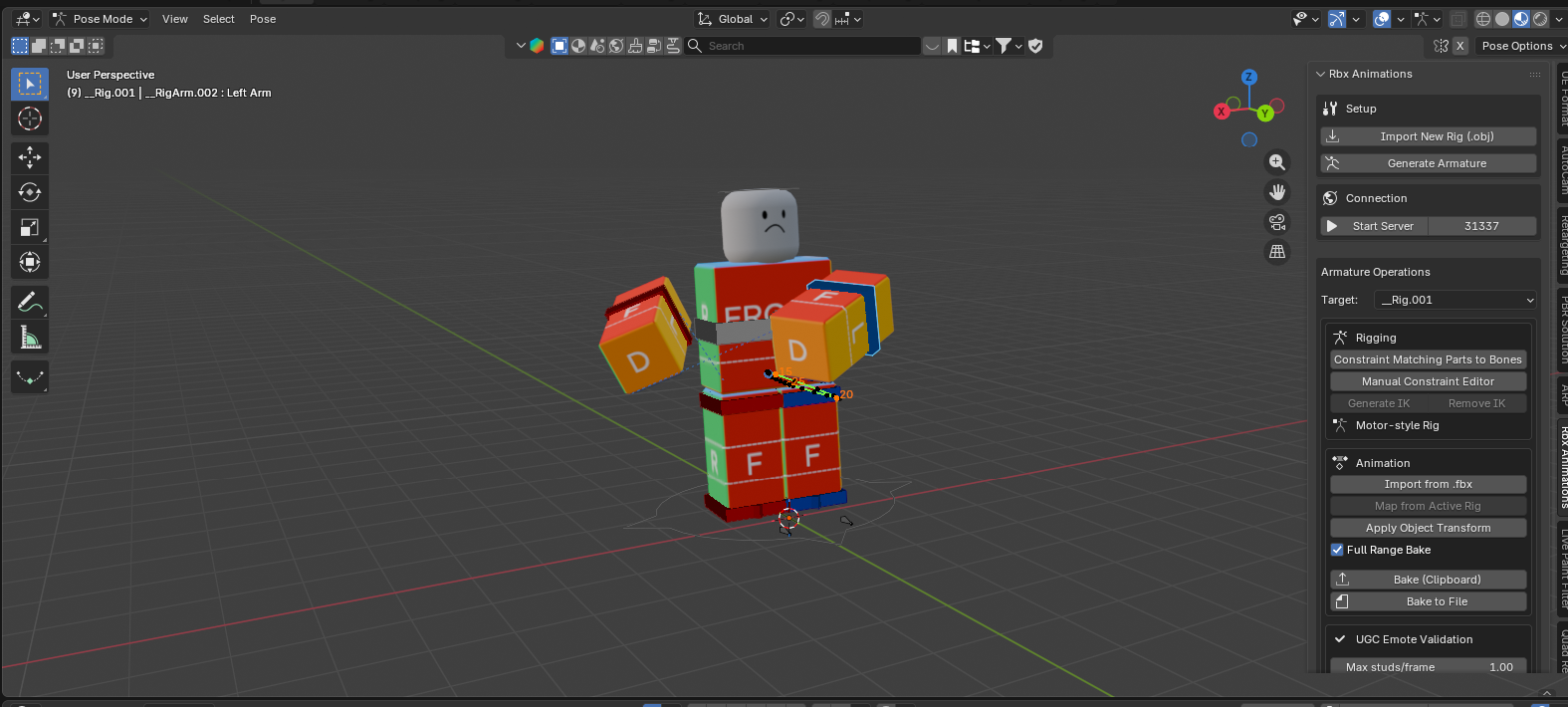The height and width of the screenshot is (707, 1568).
Task: Click the colorful cube asset icon
Action: coord(537,46)
